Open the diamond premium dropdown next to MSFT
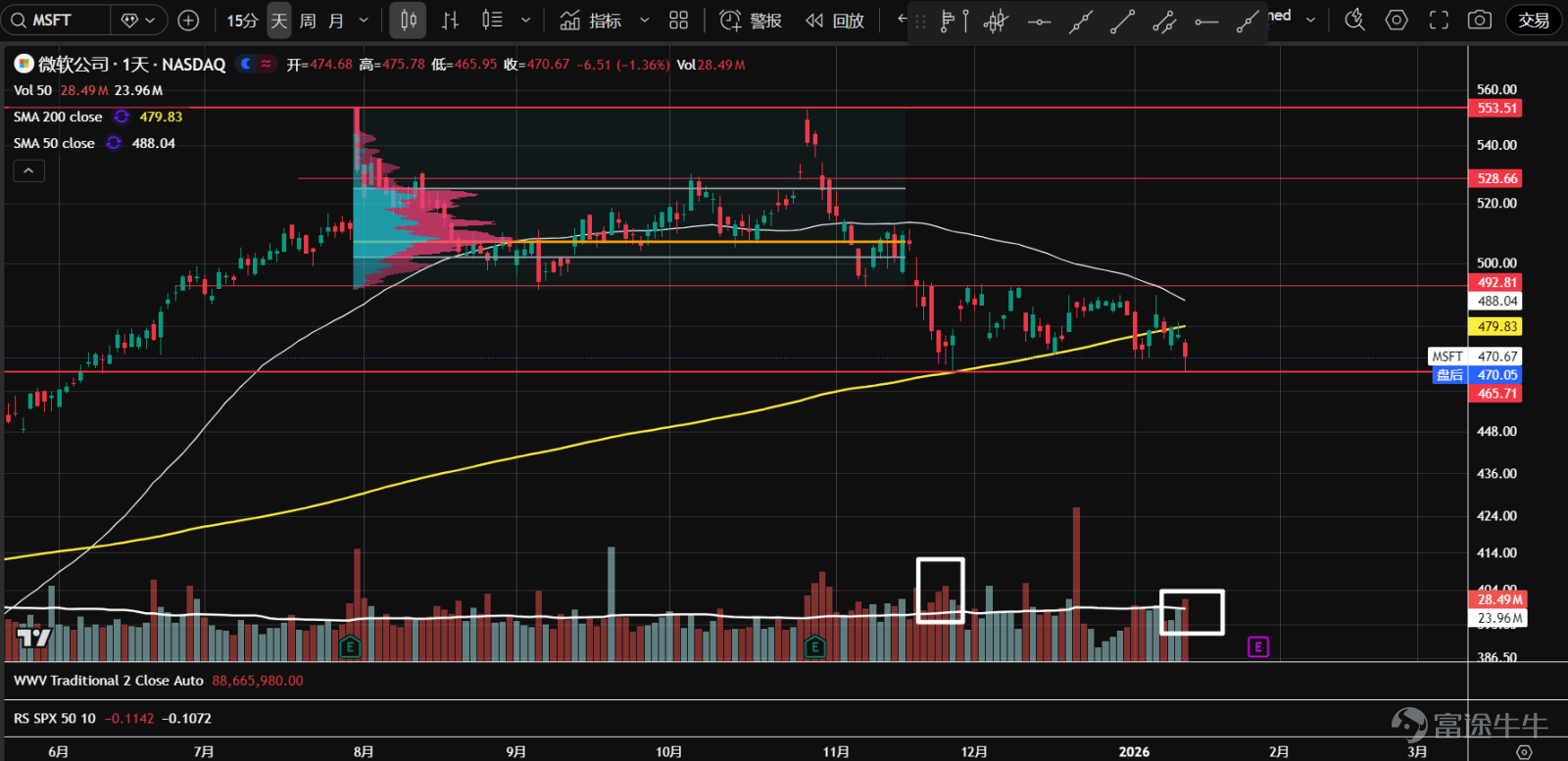Image resolution: width=1568 pixels, height=761 pixels. coord(138,20)
